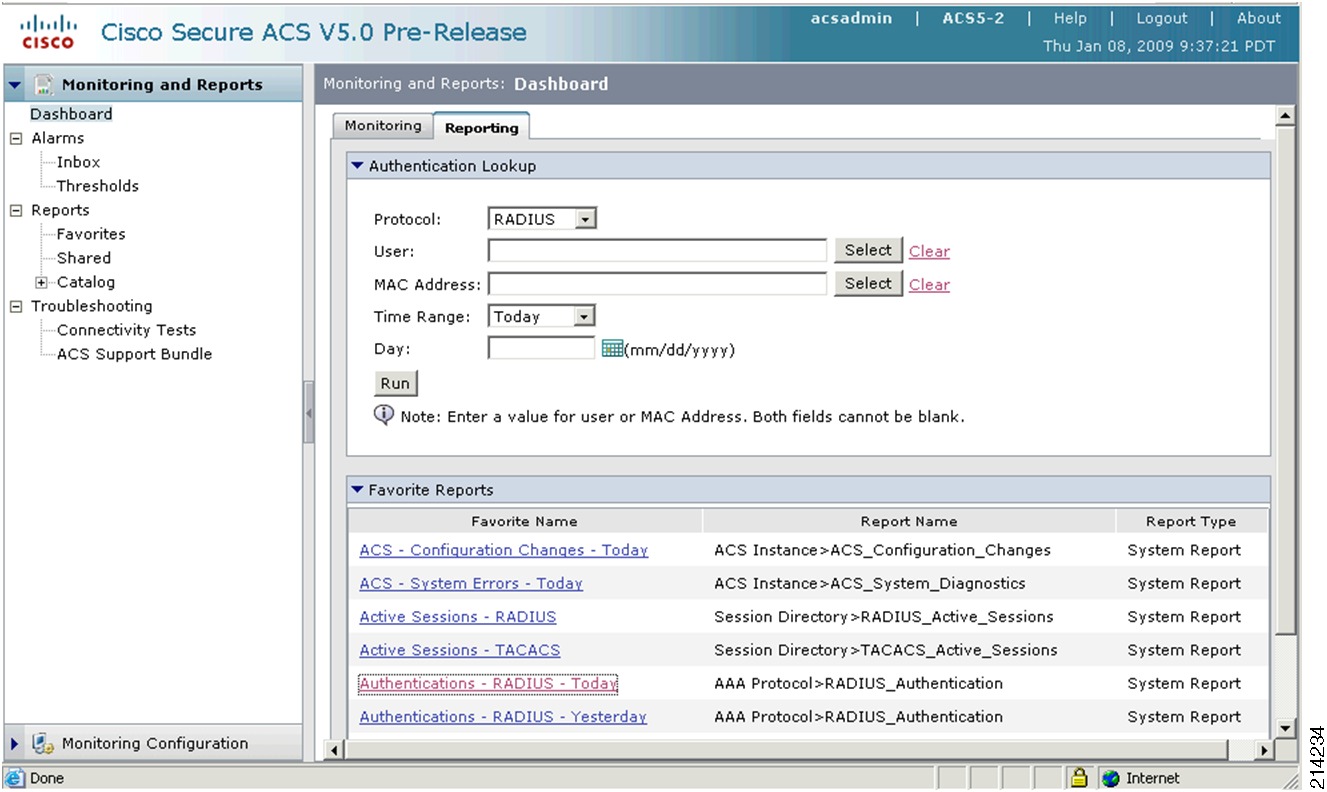This screenshot has height=792, width=1327.
Task: Click the Monitoring Configuration drawer icon
Action: coord(42,744)
